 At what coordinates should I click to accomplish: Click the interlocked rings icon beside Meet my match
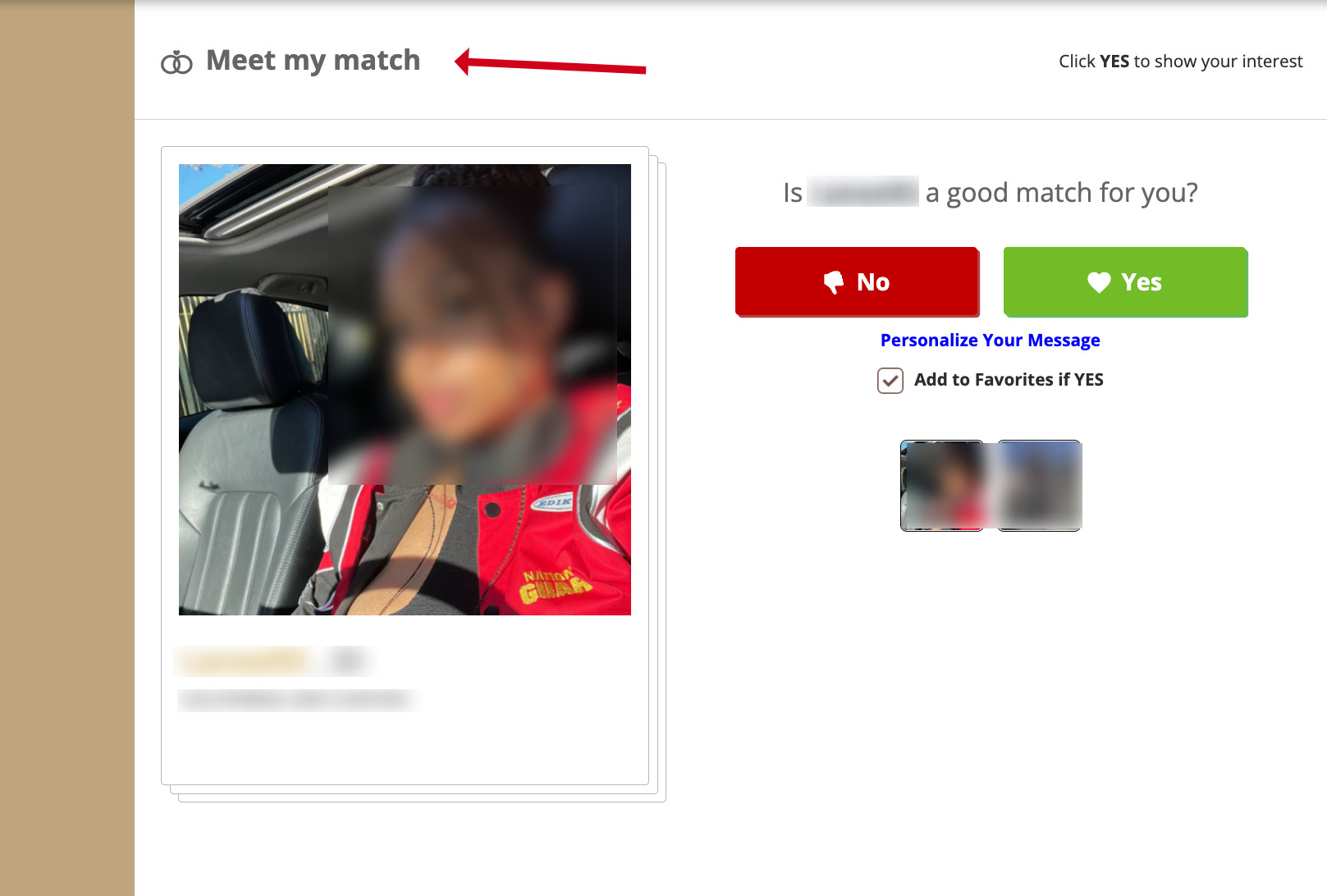tap(176, 62)
